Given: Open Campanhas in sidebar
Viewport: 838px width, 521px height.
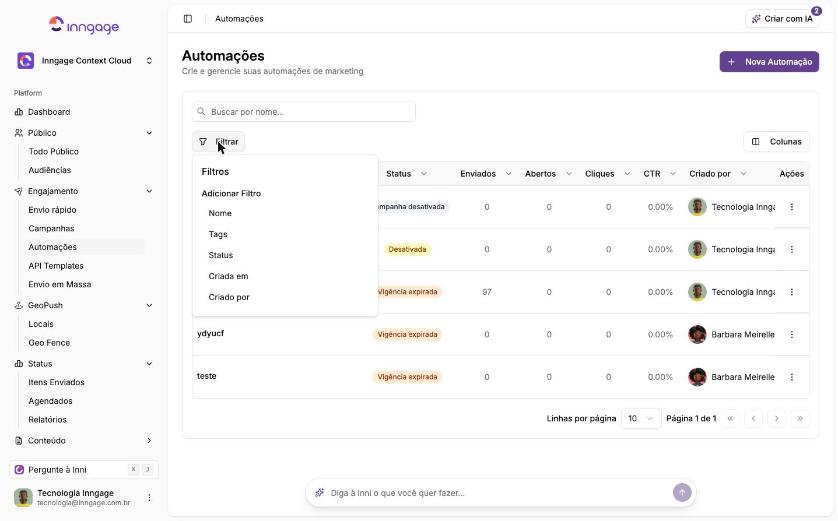Looking at the screenshot, I should pos(51,228).
